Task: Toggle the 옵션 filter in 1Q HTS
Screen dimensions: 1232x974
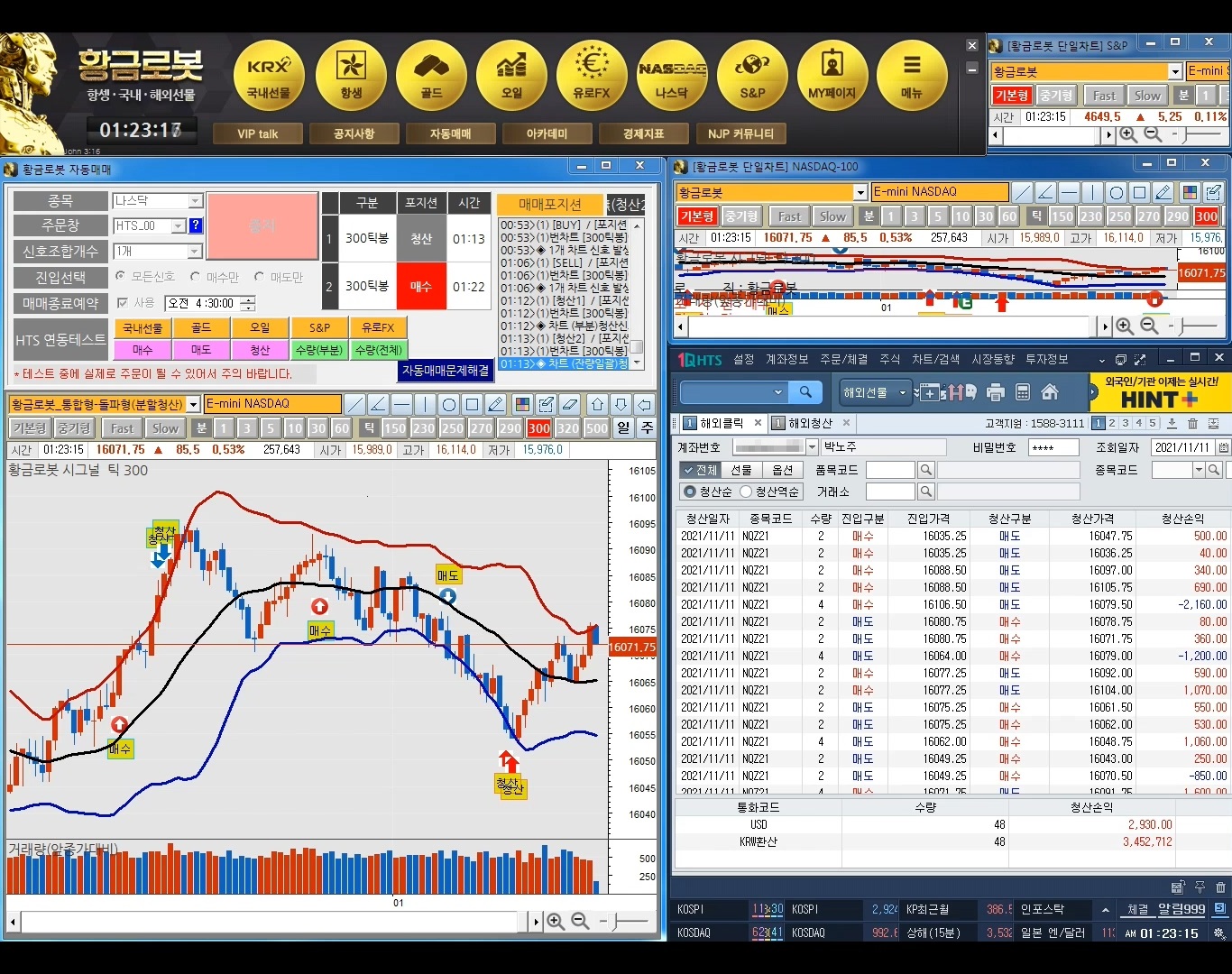Action: tap(783, 470)
